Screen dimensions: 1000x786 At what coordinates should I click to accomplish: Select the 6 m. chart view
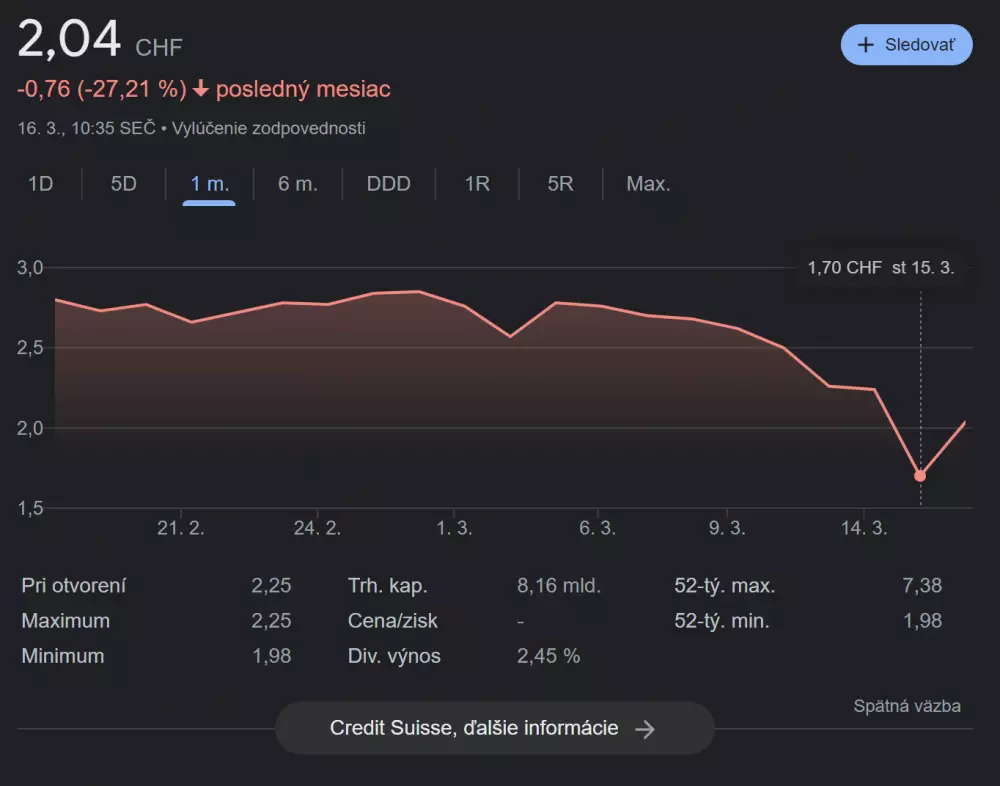click(x=297, y=184)
